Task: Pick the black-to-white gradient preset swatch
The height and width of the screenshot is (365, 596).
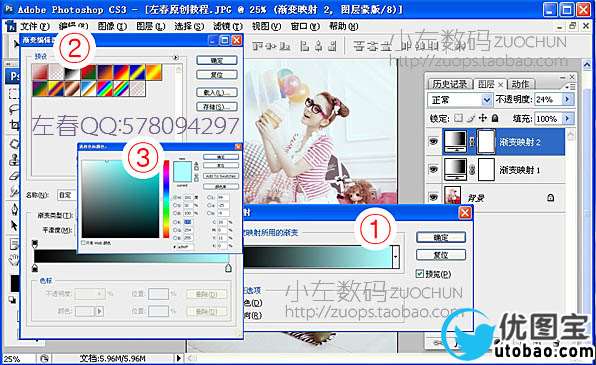Action: 71,72
